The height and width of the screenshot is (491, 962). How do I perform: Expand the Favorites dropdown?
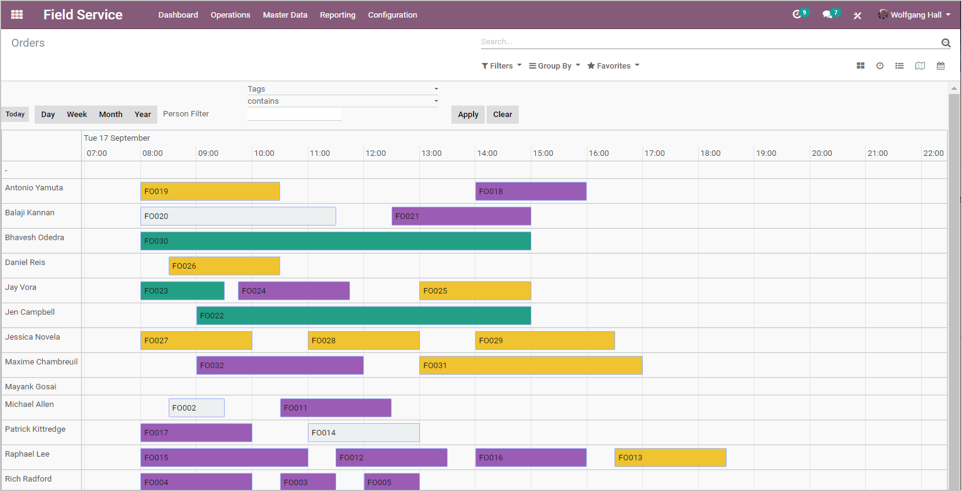click(613, 66)
